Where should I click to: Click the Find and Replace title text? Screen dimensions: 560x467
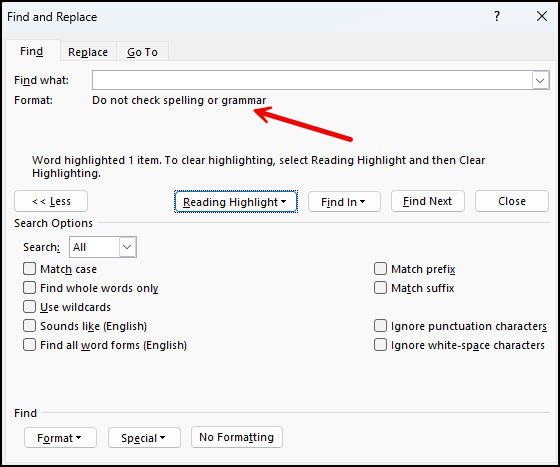tap(52, 17)
